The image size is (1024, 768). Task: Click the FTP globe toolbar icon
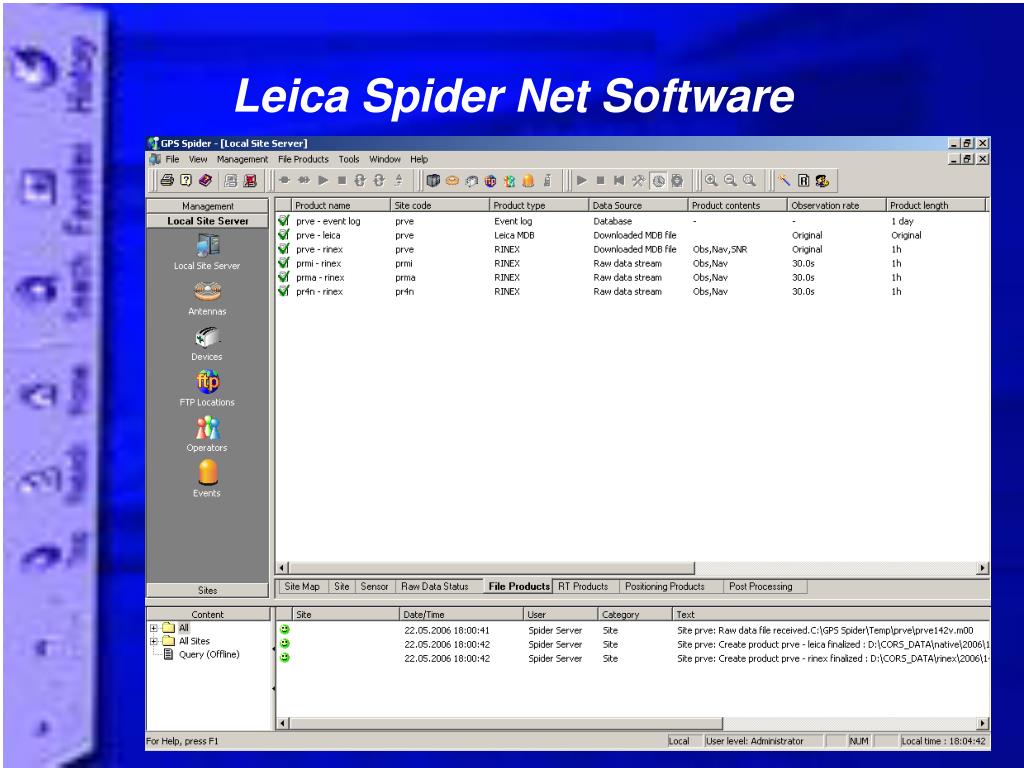point(490,181)
